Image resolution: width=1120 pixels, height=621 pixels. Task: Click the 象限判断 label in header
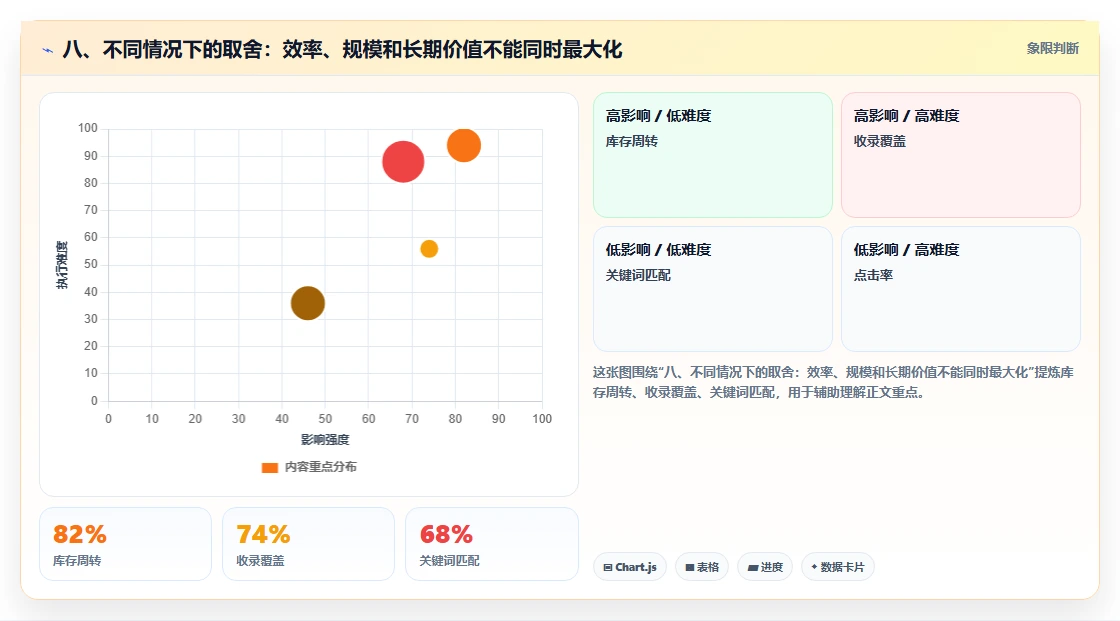point(1052,49)
